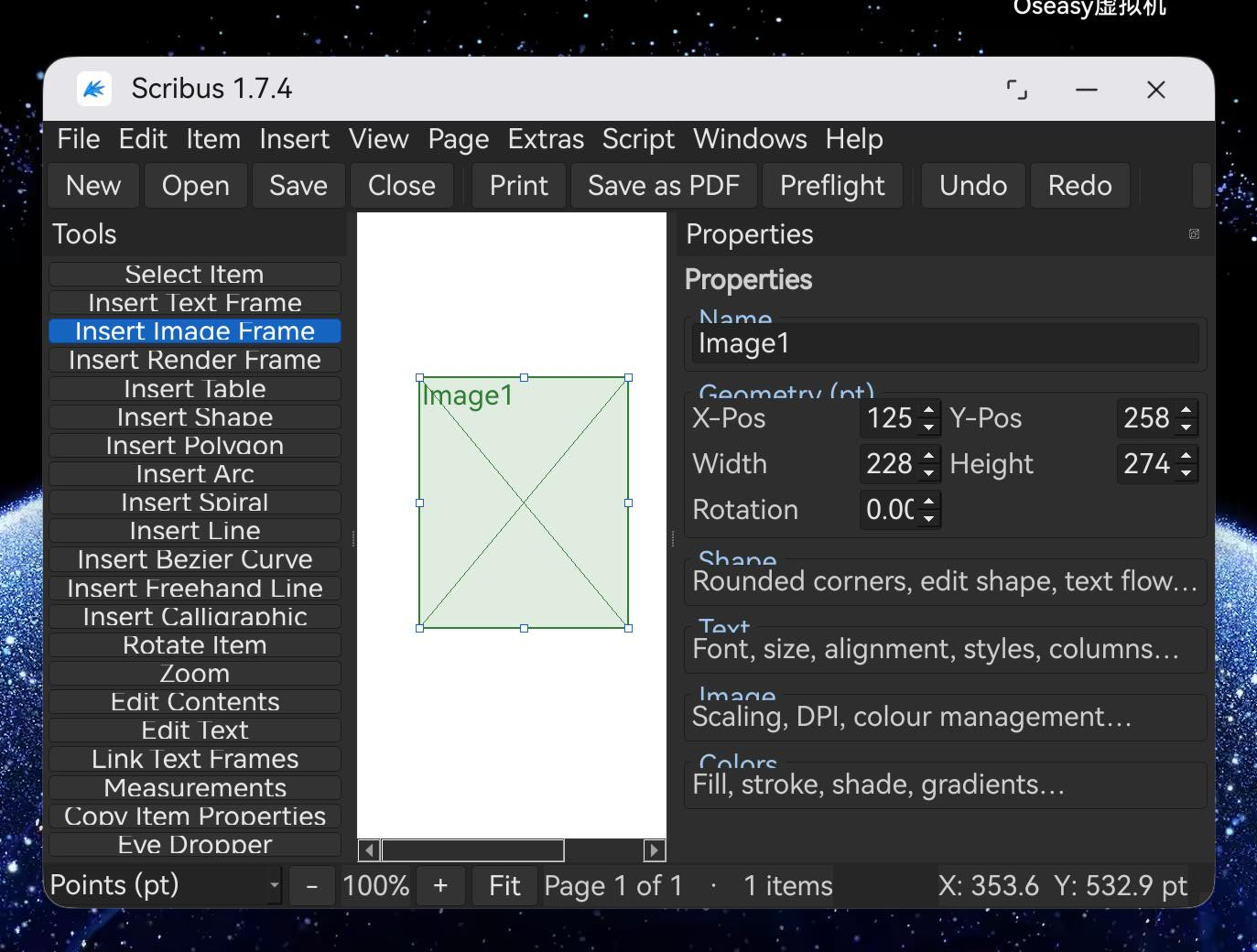Toggle the Insert Image Frame tool

195,331
